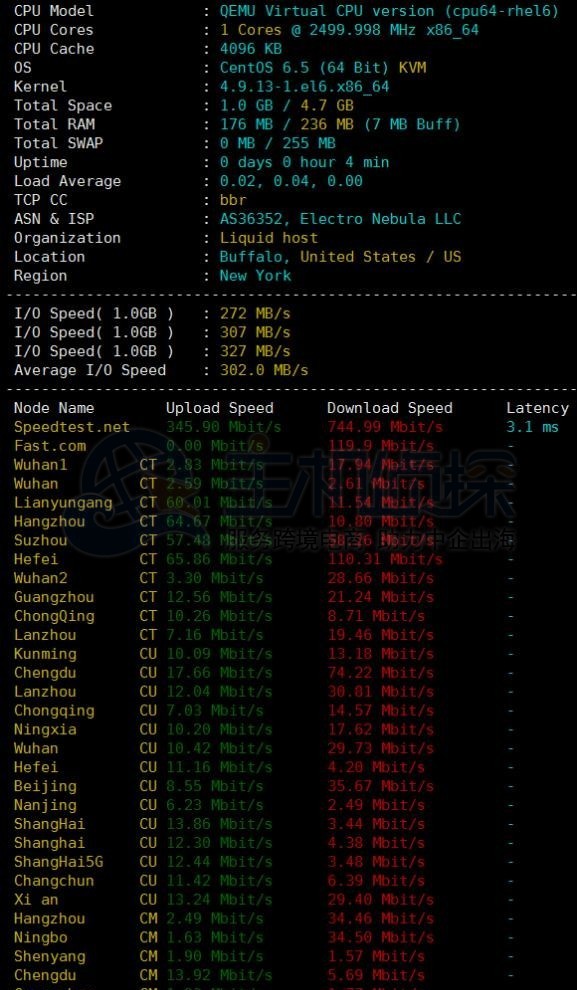This screenshot has height=990, width=577.
Task: Click the Speedtest.net node name
Action: [x=72, y=427]
